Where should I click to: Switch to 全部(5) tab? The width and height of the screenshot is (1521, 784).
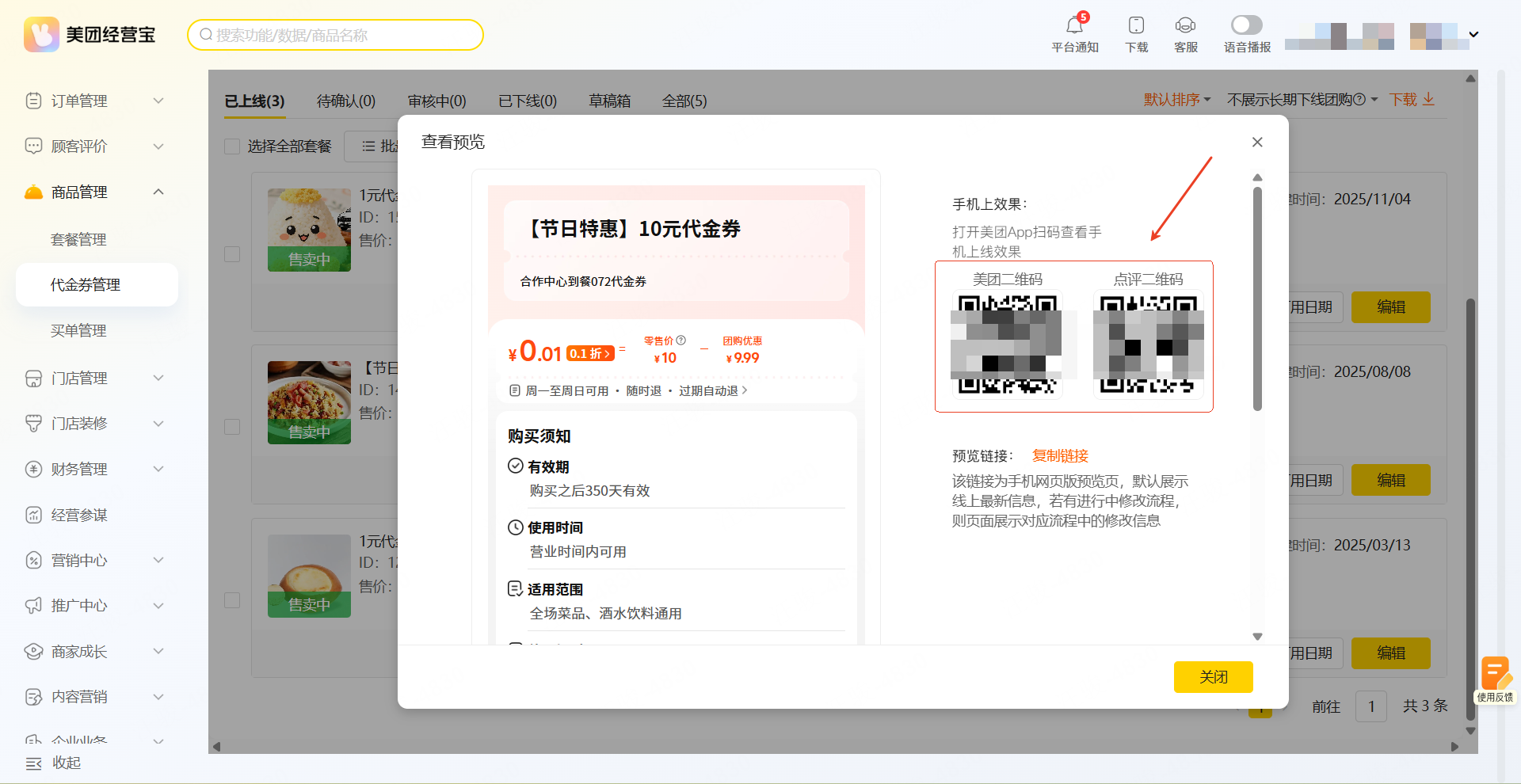(684, 101)
